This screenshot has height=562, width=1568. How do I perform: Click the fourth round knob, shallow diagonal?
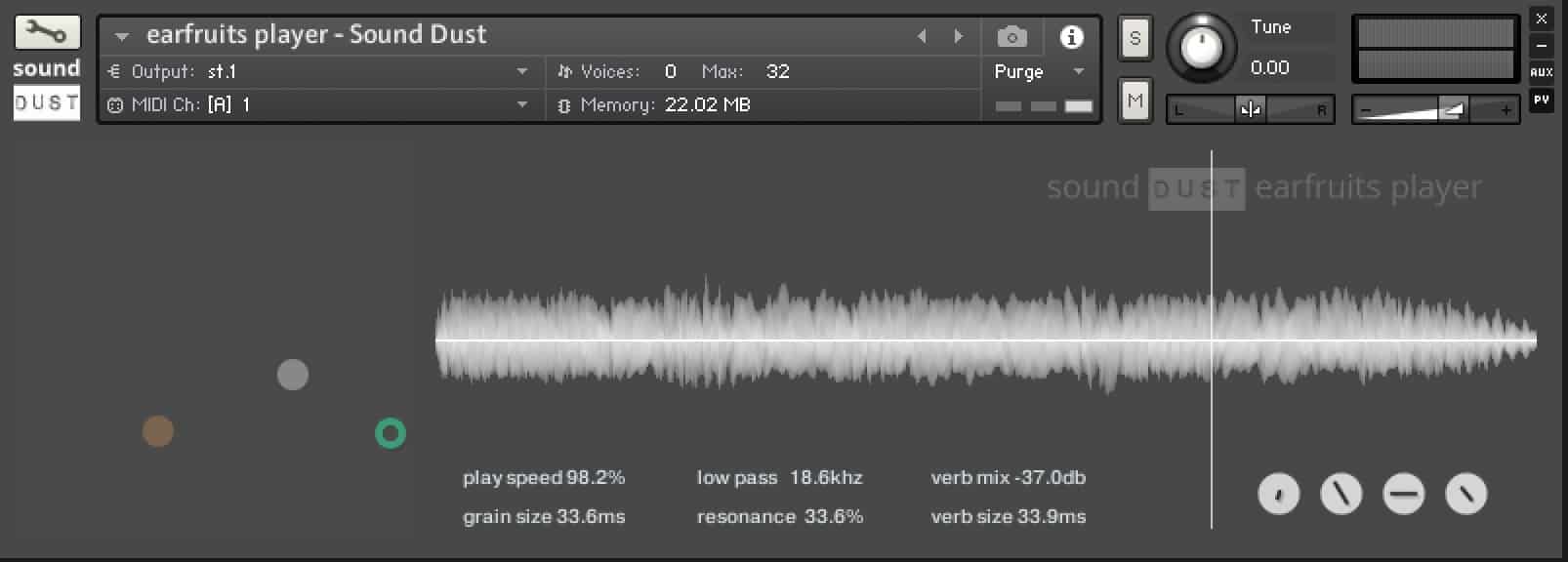[1466, 494]
